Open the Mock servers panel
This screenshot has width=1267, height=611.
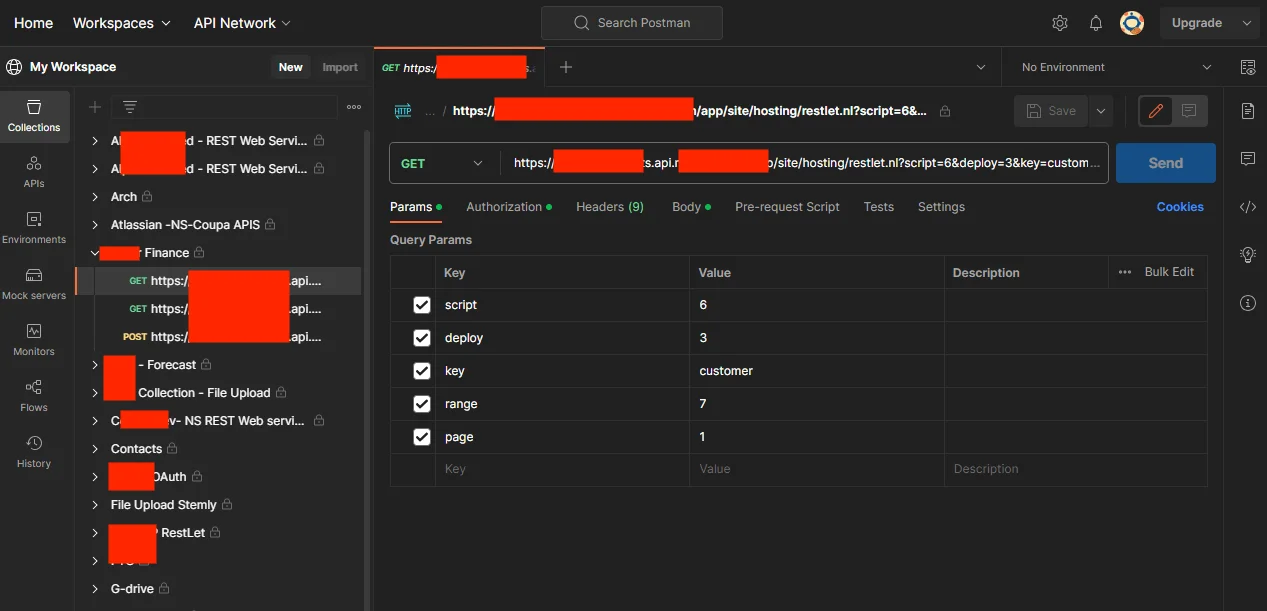tap(34, 284)
